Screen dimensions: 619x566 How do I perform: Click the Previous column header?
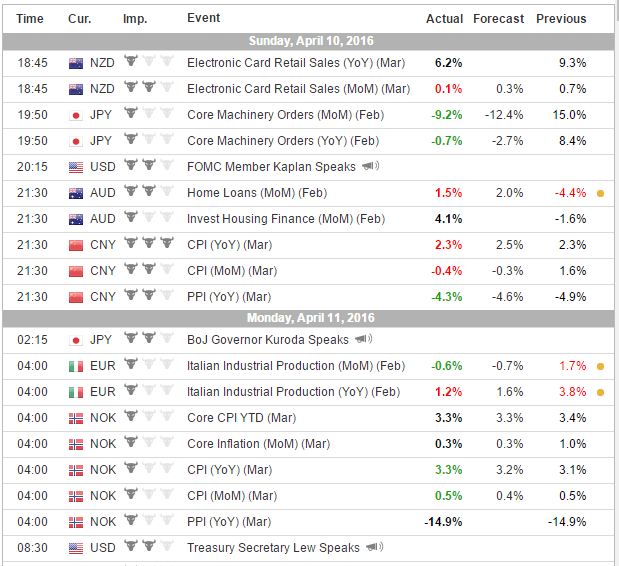pyautogui.click(x=561, y=19)
